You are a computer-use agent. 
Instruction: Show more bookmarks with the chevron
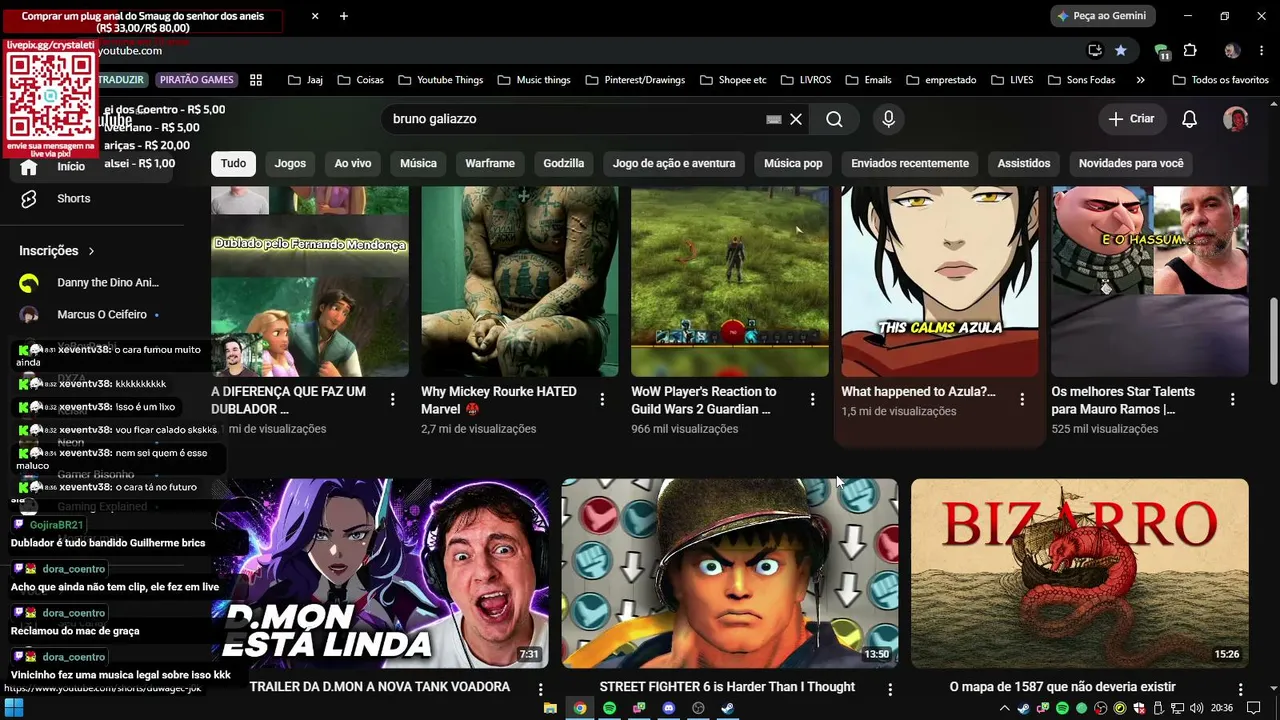(x=1140, y=80)
